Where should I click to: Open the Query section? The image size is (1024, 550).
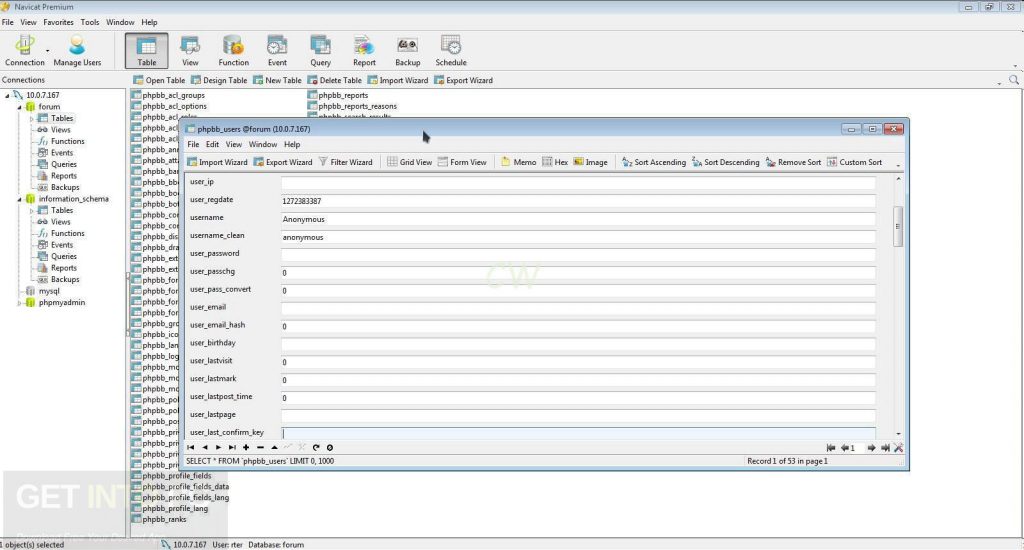point(320,50)
